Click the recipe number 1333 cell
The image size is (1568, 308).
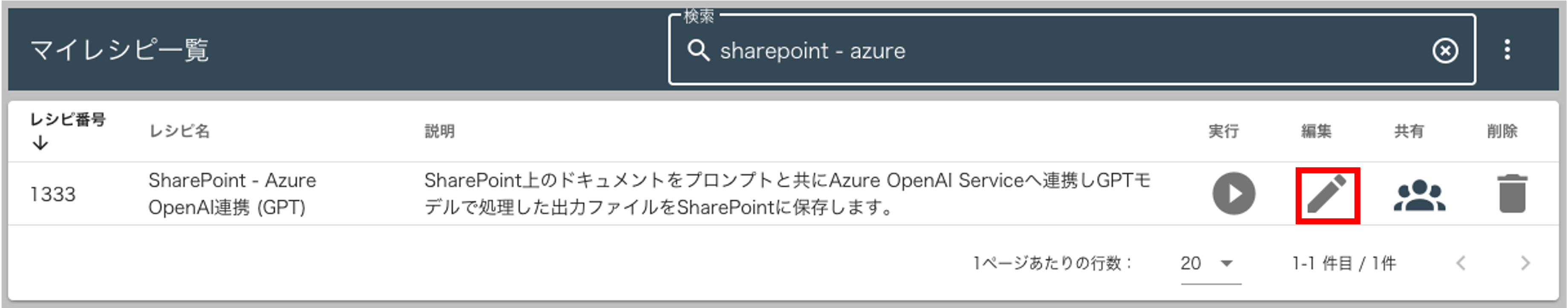click(x=53, y=194)
